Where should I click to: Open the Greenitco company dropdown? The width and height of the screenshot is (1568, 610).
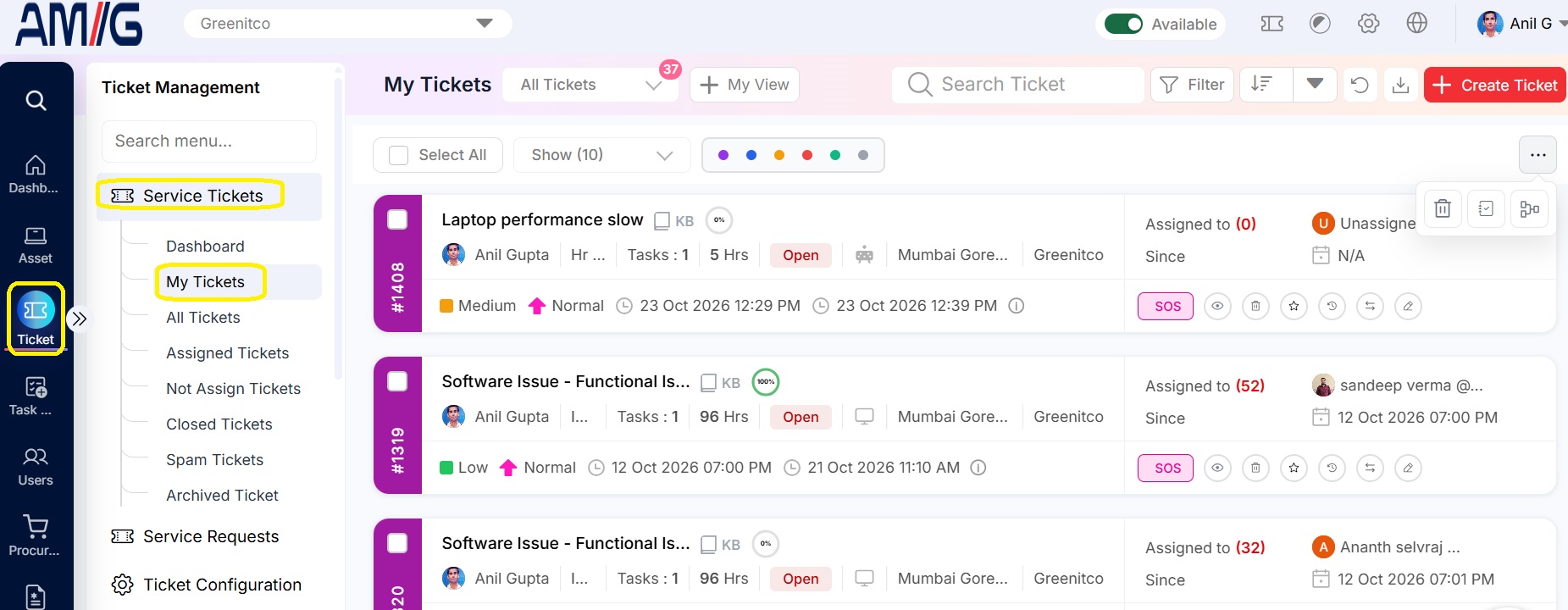tap(347, 24)
